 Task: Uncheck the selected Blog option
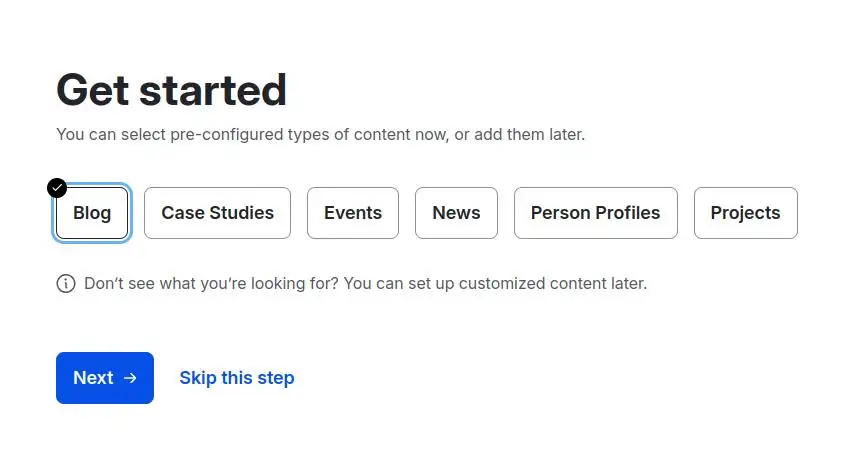(92, 213)
